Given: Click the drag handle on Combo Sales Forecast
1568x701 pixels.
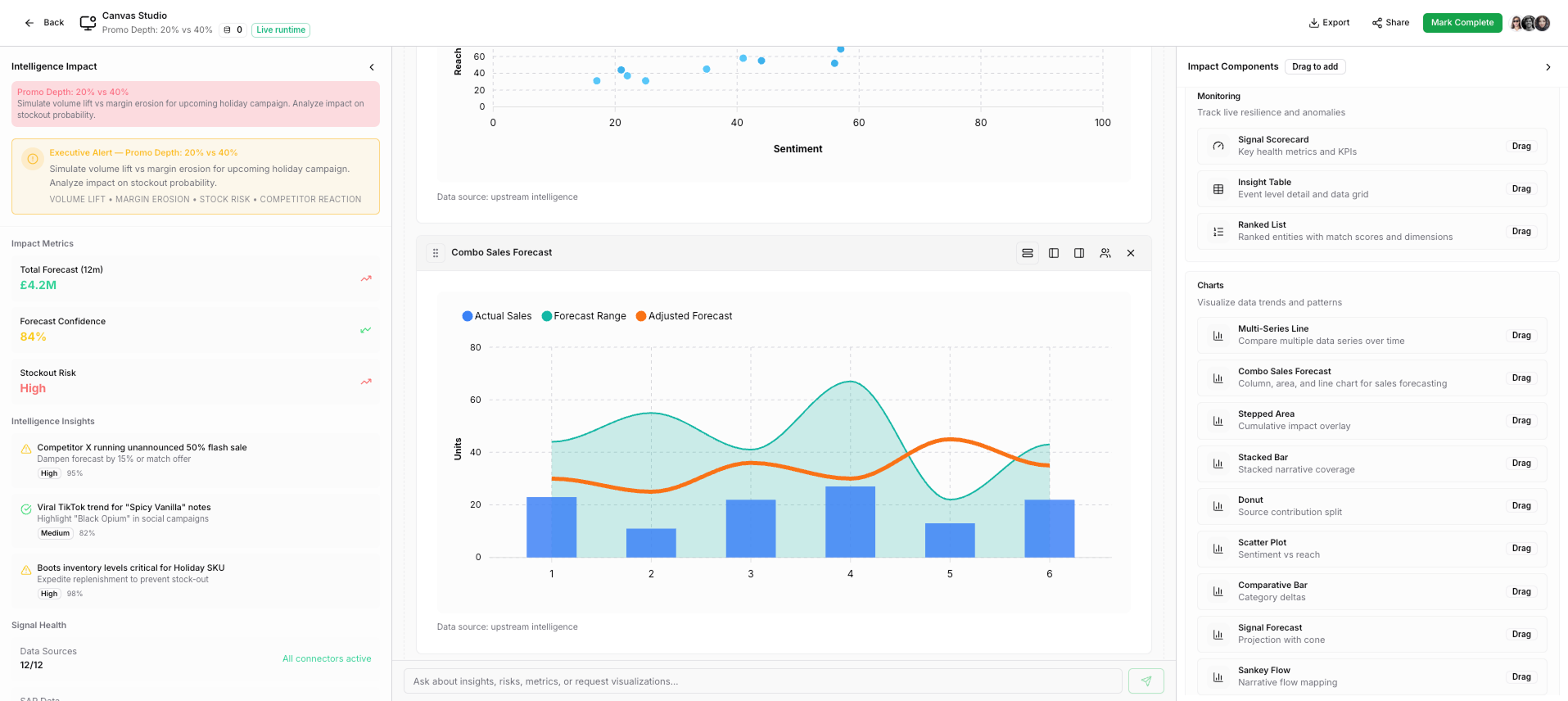Looking at the screenshot, I should click(x=436, y=253).
